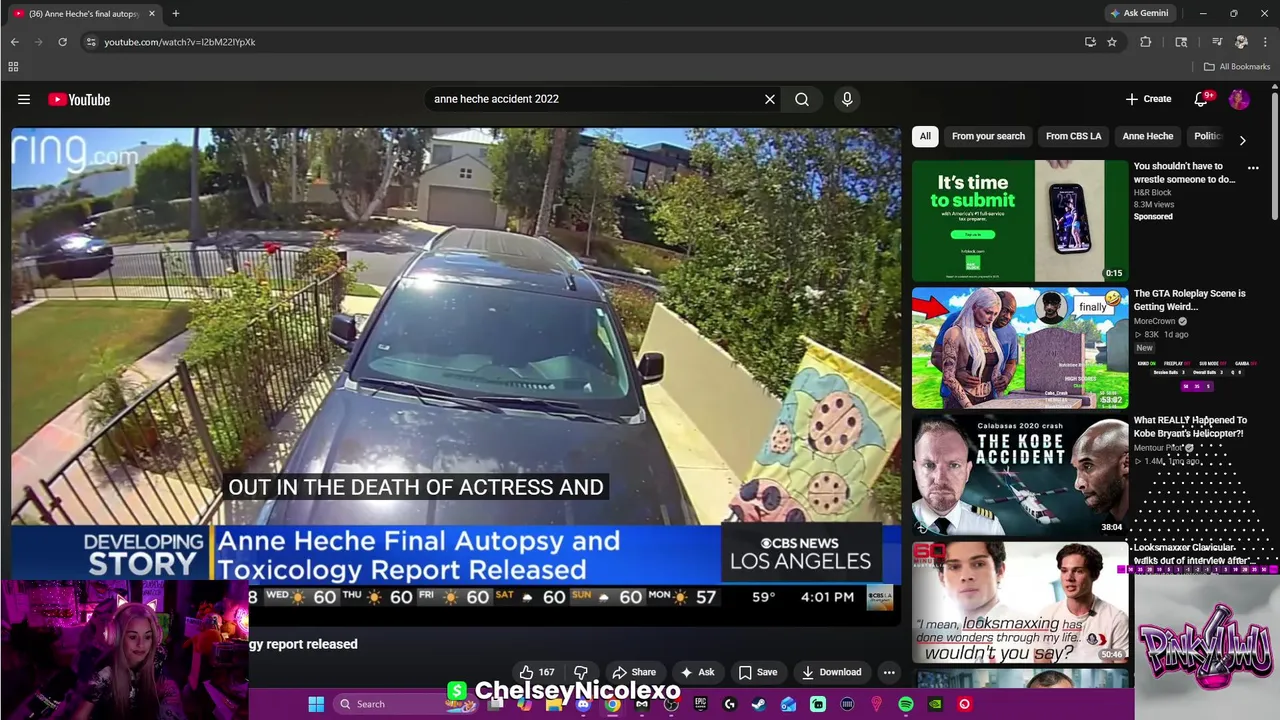Select the All filter chip
The image size is (1280, 720).
(925, 136)
